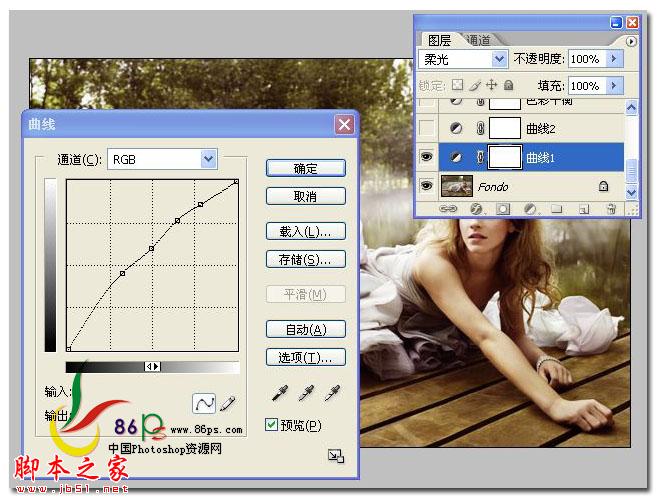Create a new layer group
The height and width of the screenshot is (500, 660).
click(x=557, y=209)
